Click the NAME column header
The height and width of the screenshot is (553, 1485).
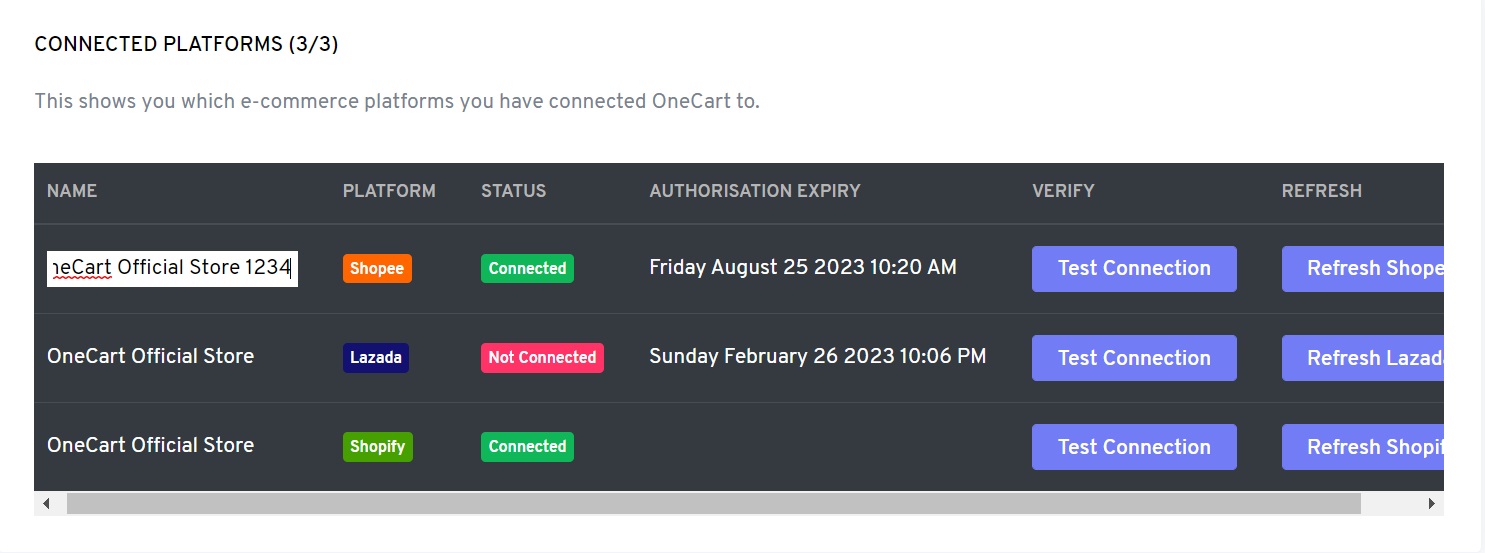(72, 191)
